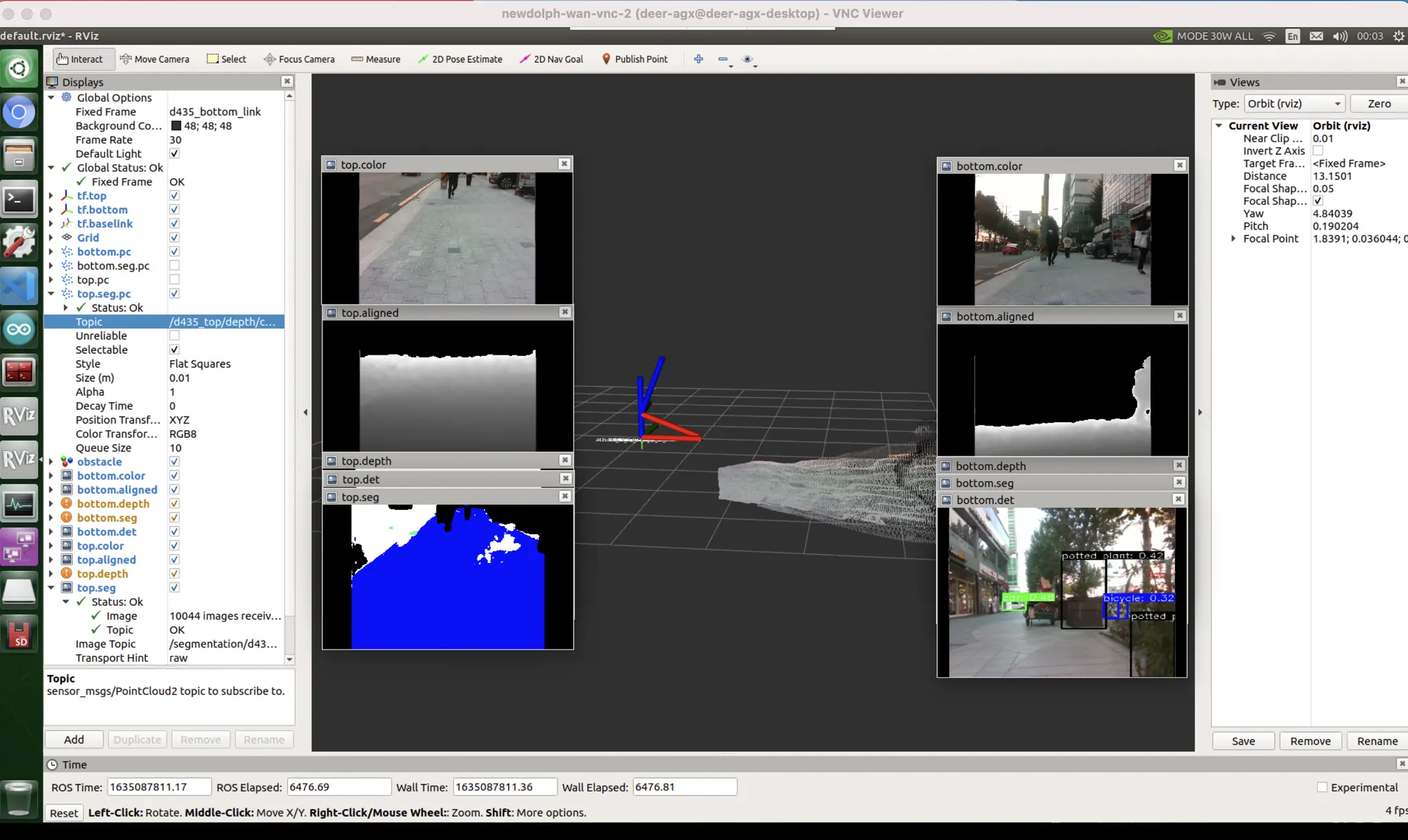Screen dimensions: 1408x840
Task: Select the Measure tool in toolbar
Action: point(375,59)
